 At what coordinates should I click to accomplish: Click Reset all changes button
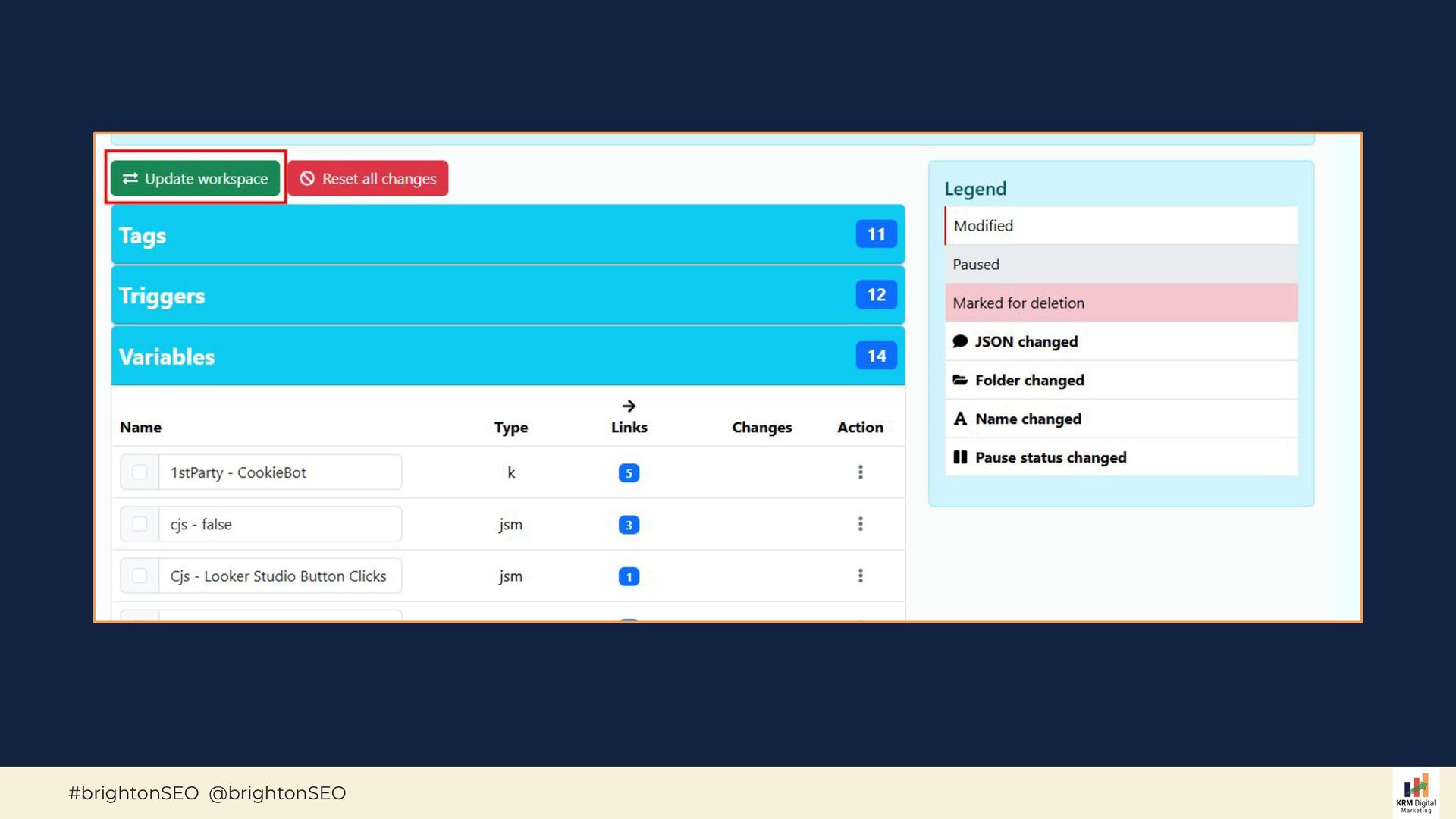click(368, 178)
